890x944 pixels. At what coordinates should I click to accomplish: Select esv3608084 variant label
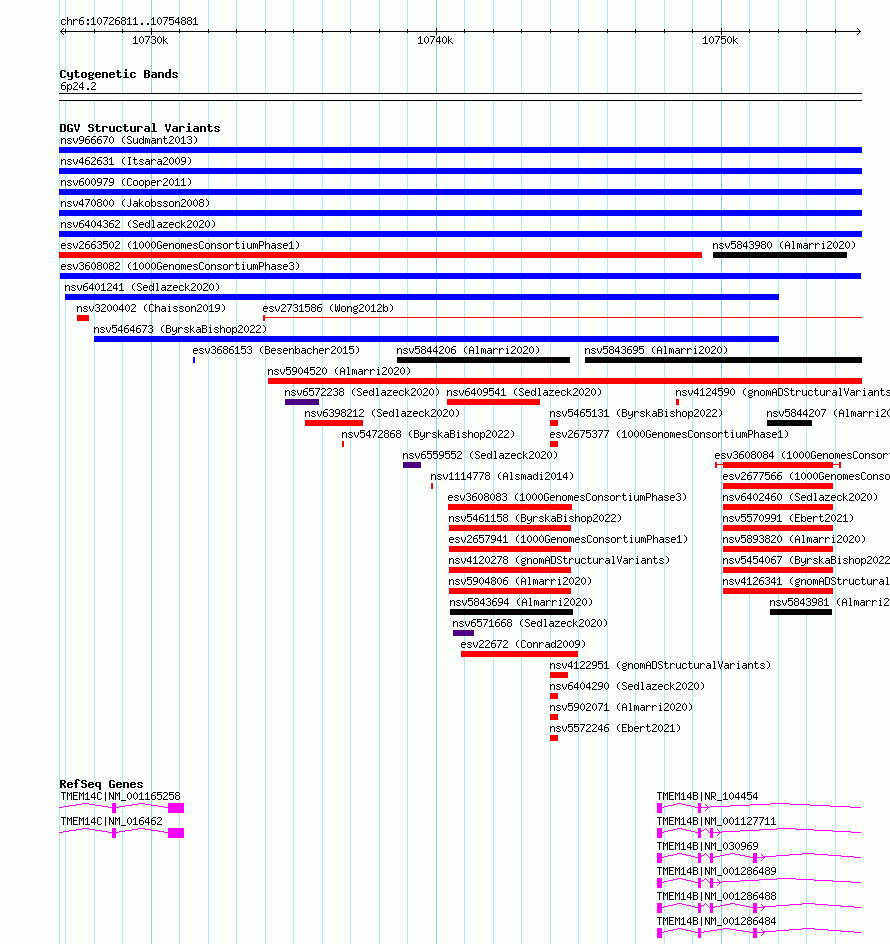802,455
